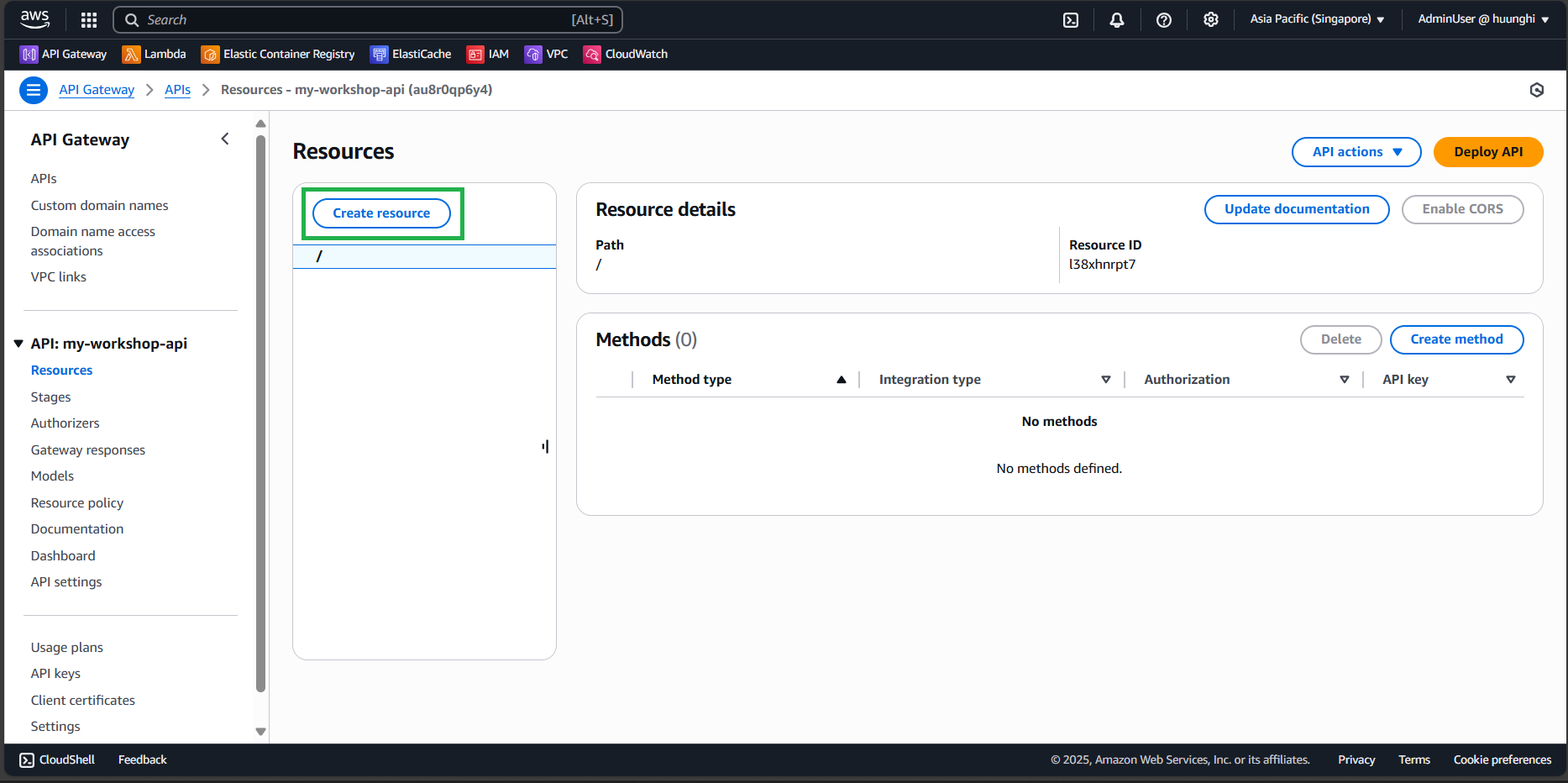This screenshot has height=783, width=1568.
Task: Open the ElastiCache favorites shortcut
Action: click(411, 54)
